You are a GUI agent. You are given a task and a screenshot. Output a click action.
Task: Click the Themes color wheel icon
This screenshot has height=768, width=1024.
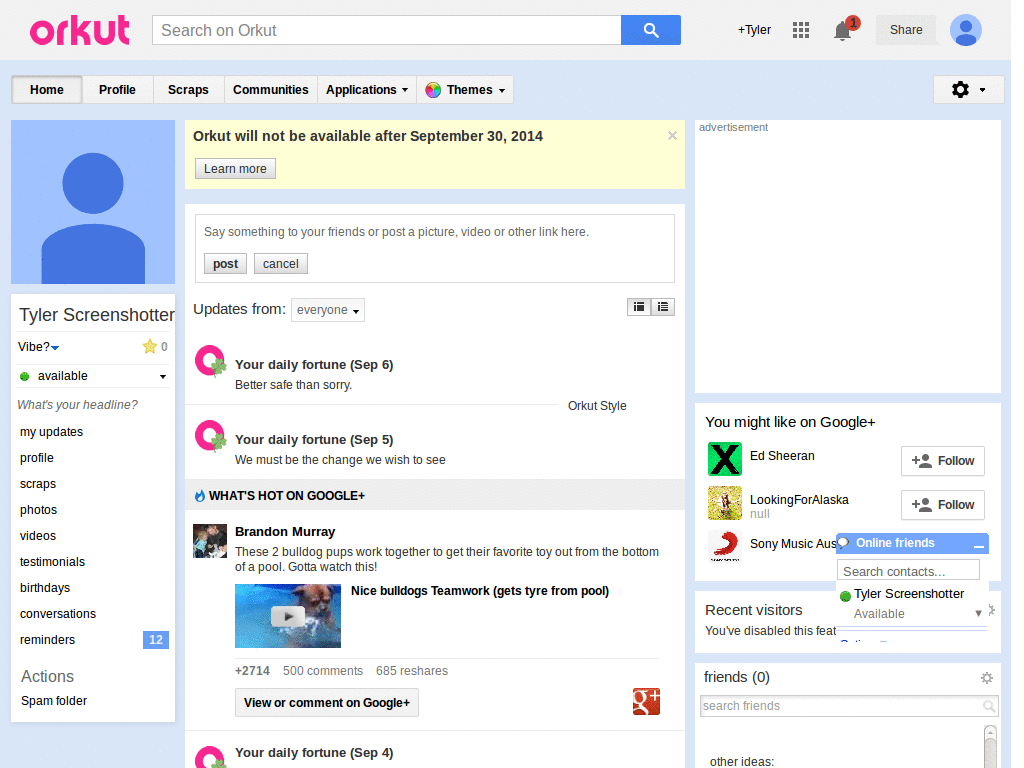(x=433, y=90)
